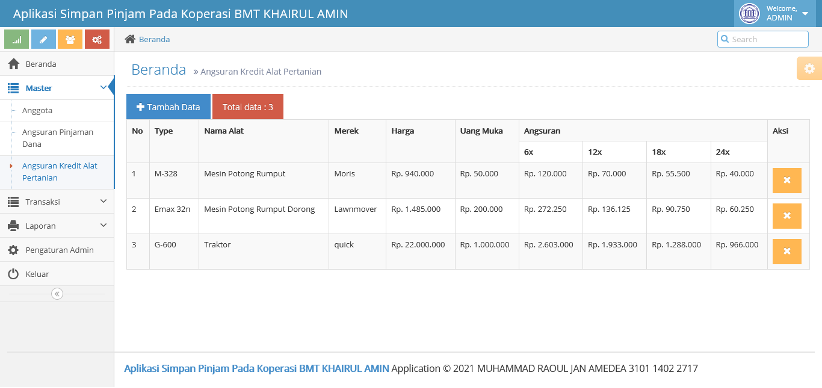822x388 pixels.
Task: Expand the Transaksi menu
Action: (57, 201)
